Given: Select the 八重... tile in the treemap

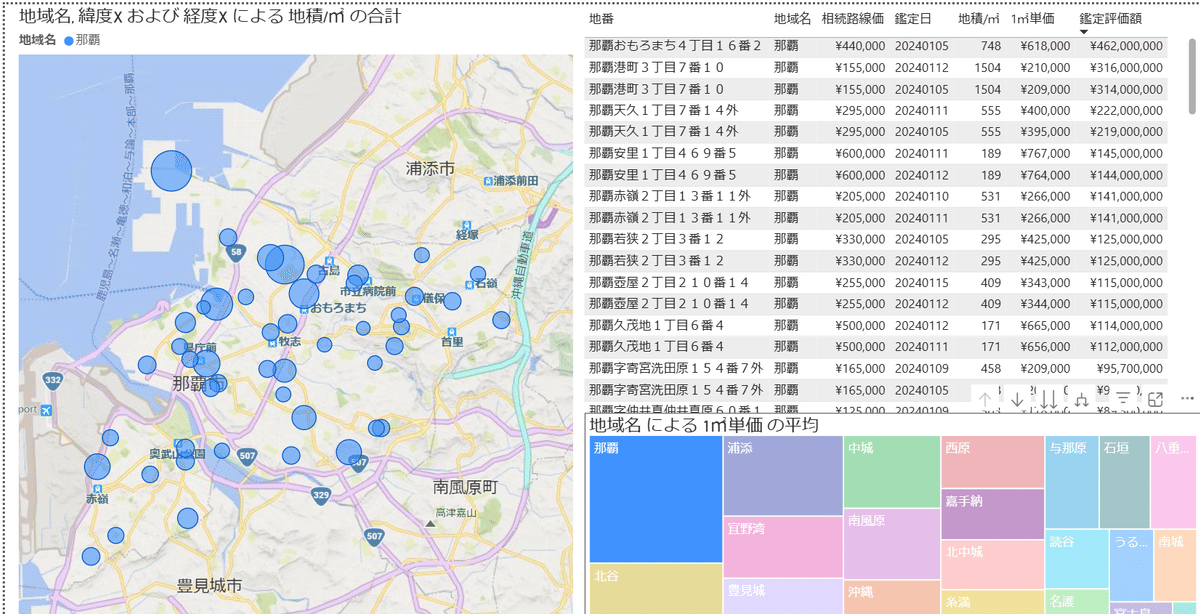Looking at the screenshot, I should click(1175, 482).
